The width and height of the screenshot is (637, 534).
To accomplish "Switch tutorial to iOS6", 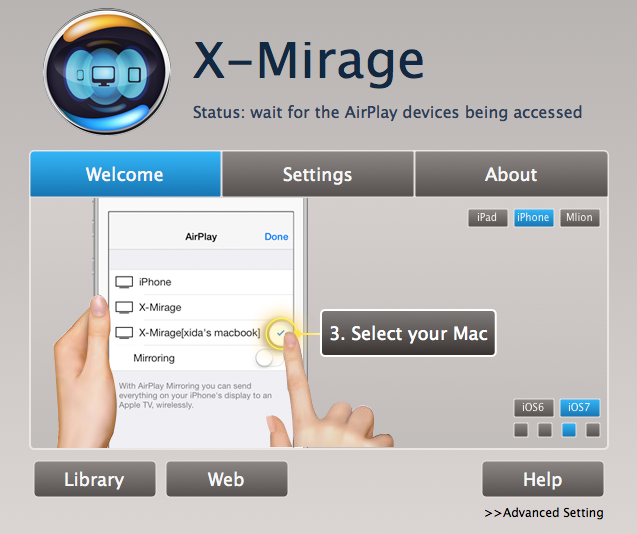I will pos(533,408).
